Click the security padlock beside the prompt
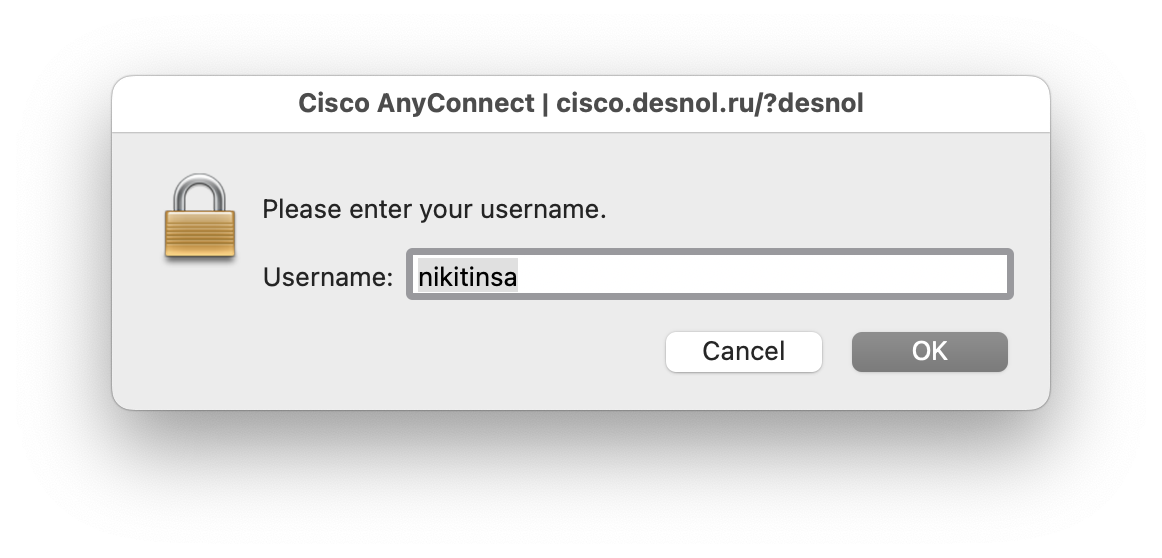 pos(200,218)
